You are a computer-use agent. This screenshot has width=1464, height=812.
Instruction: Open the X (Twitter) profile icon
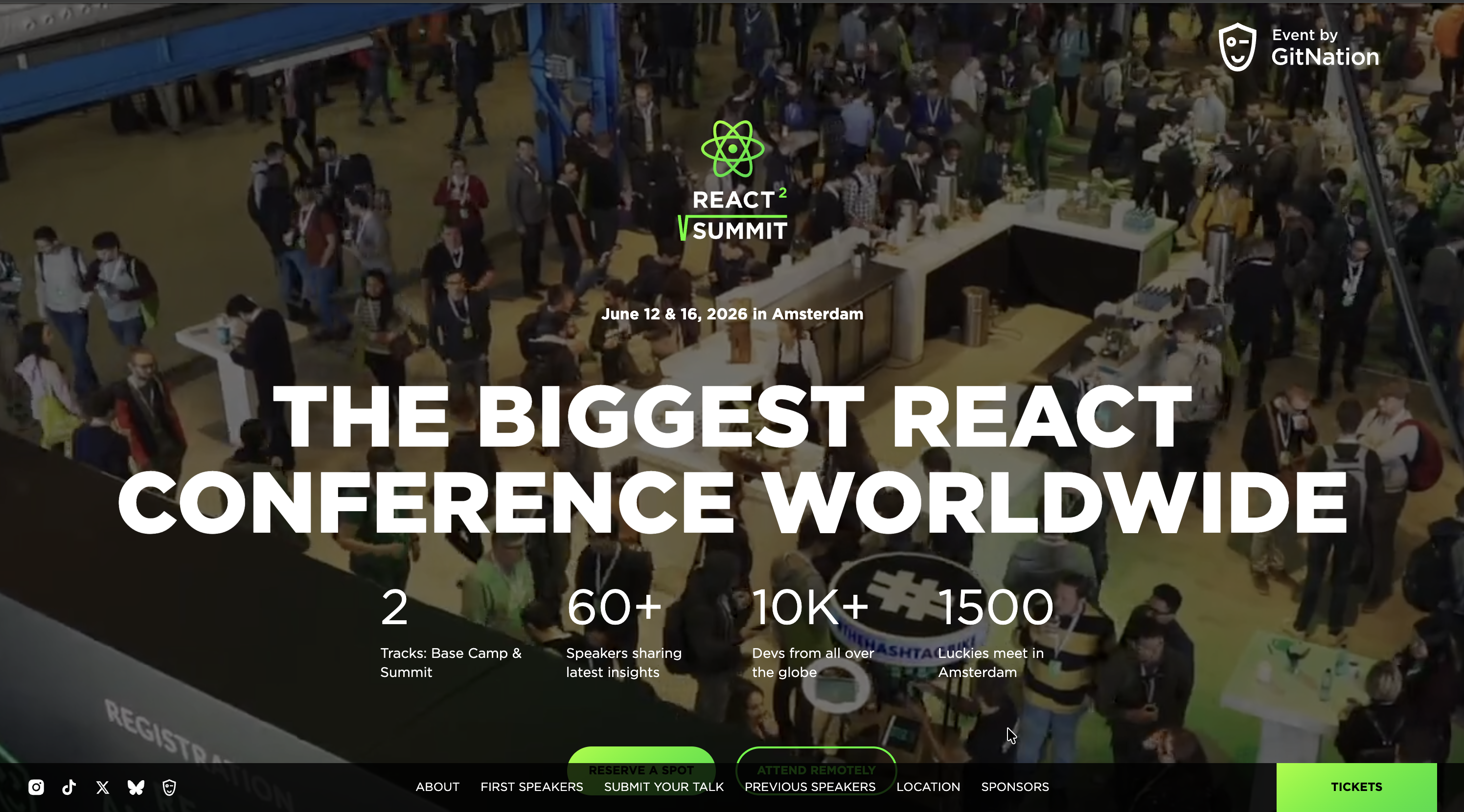tap(102, 787)
